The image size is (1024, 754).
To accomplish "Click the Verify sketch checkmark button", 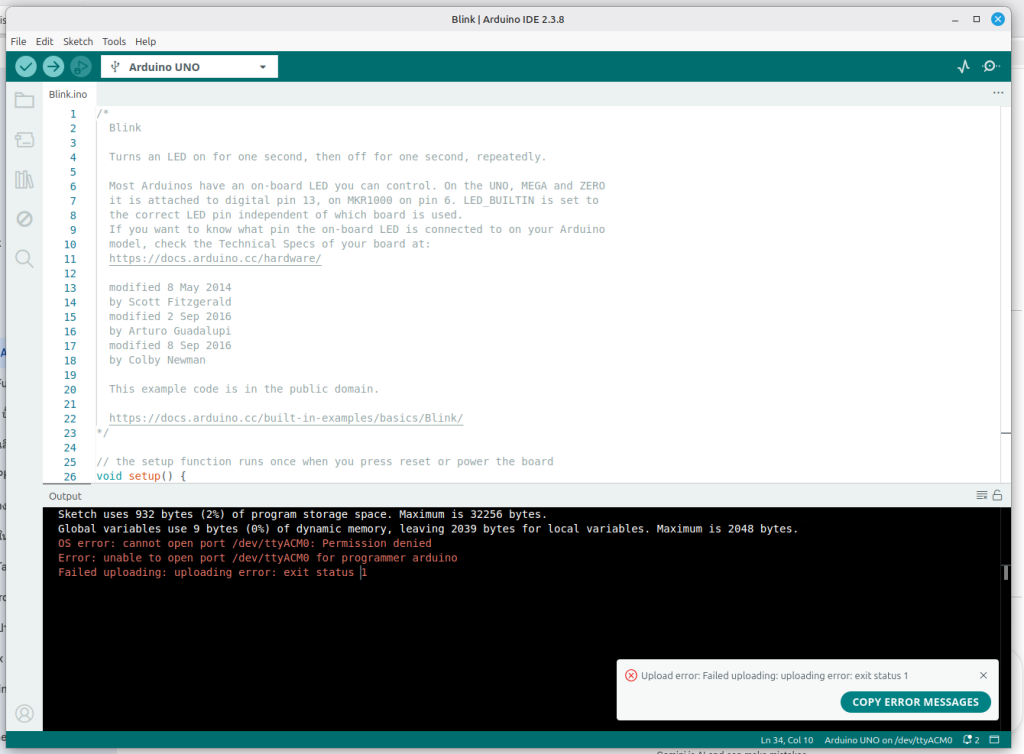I will click(25, 67).
